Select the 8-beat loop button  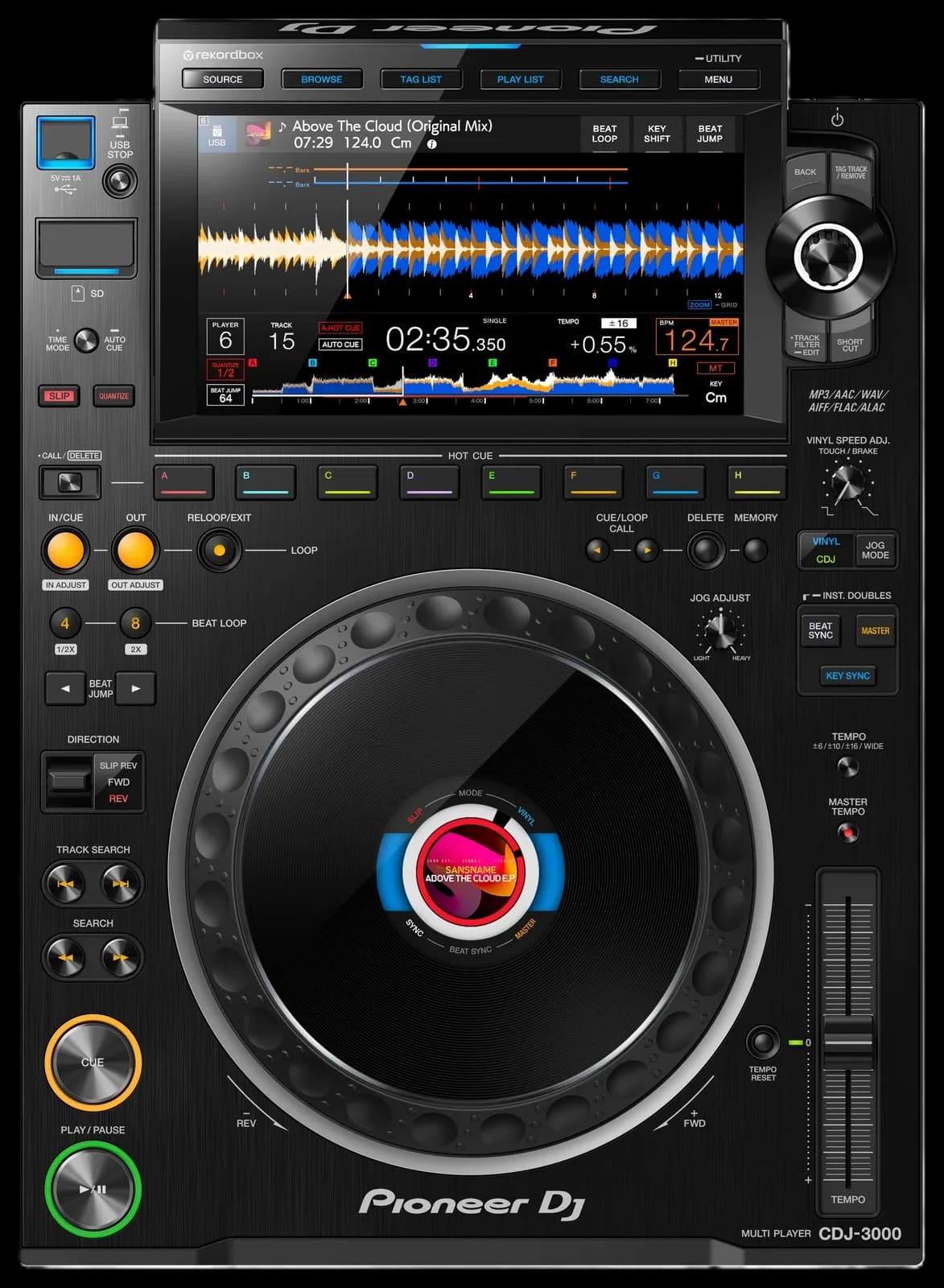(x=135, y=623)
